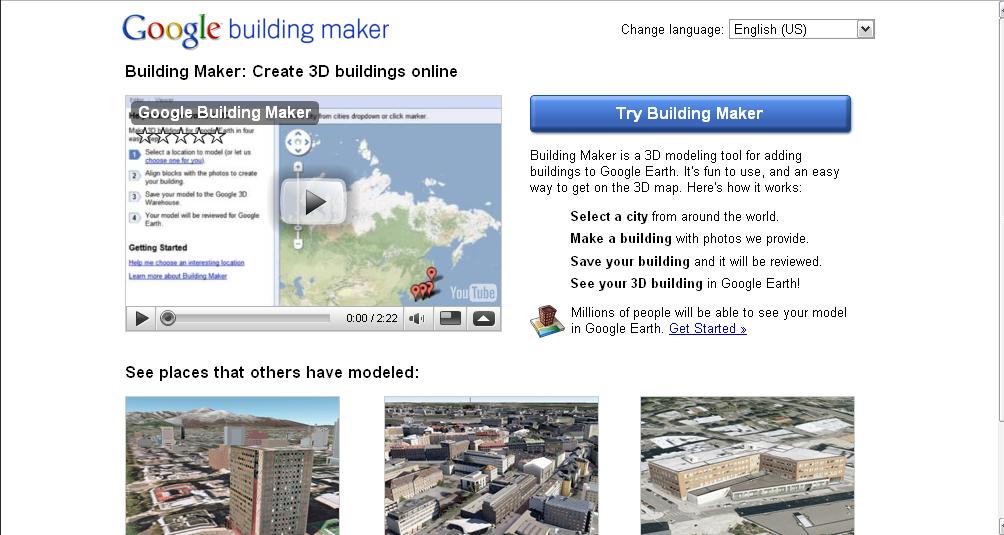This screenshot has height=535, width=1004.
Task: Click the red map markers in video
Action: click(x=425, y=285)
